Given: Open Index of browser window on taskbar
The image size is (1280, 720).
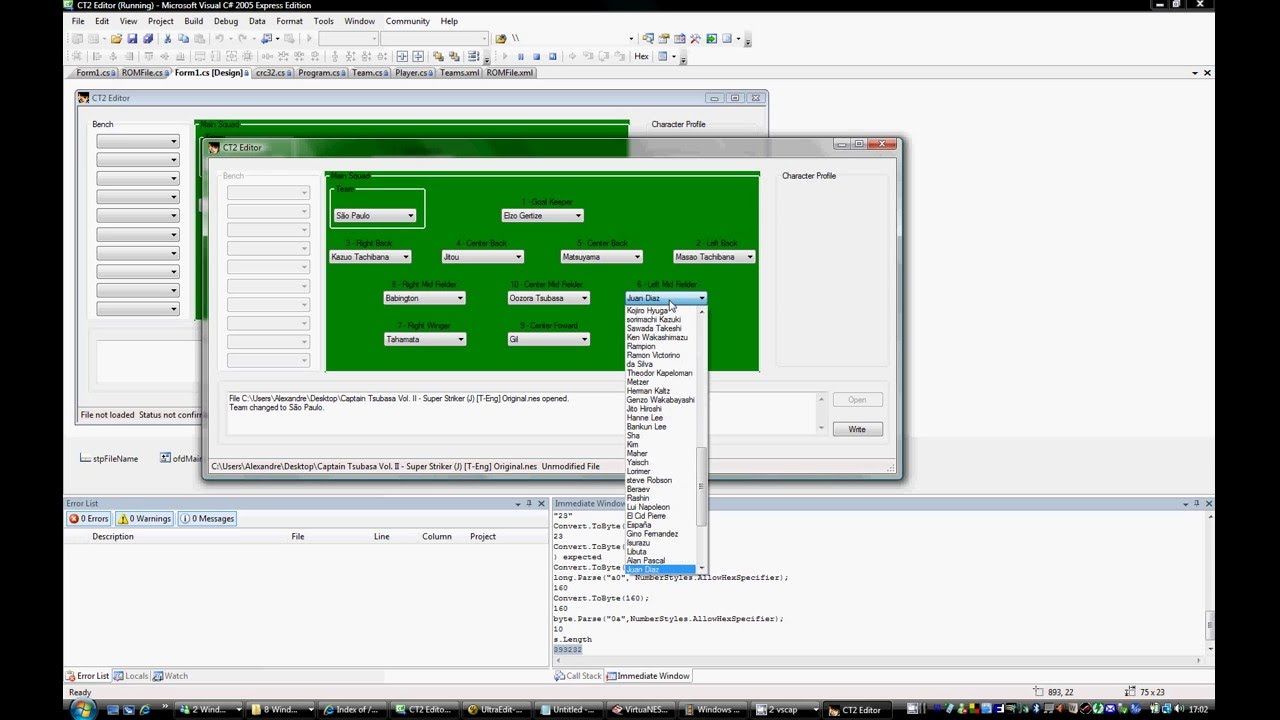Looking at the screenshot, I should [x=350, y=710].
